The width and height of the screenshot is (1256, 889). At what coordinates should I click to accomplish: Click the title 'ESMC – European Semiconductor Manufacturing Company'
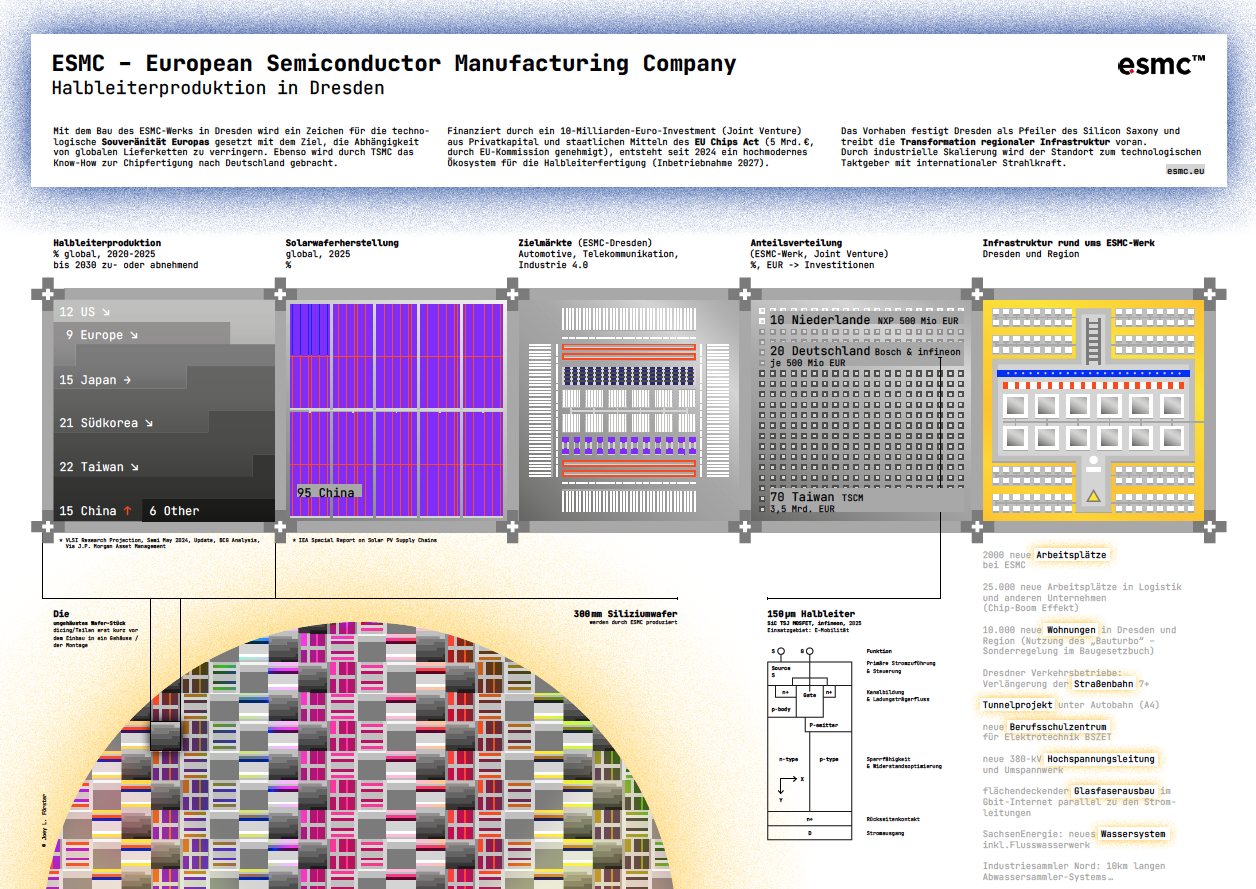(x=394, y=64)
